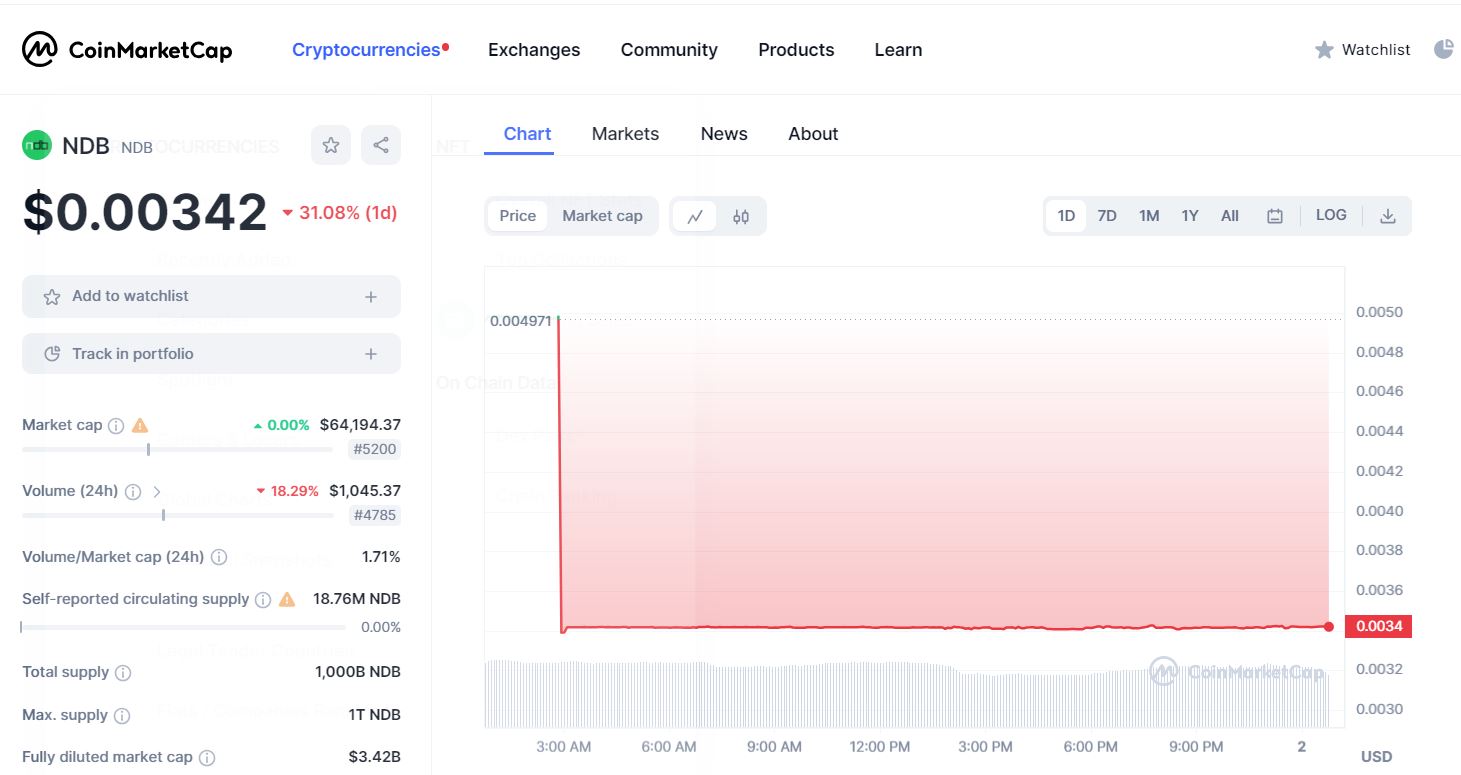Open the CoinMarketCap logo home link

127,49
